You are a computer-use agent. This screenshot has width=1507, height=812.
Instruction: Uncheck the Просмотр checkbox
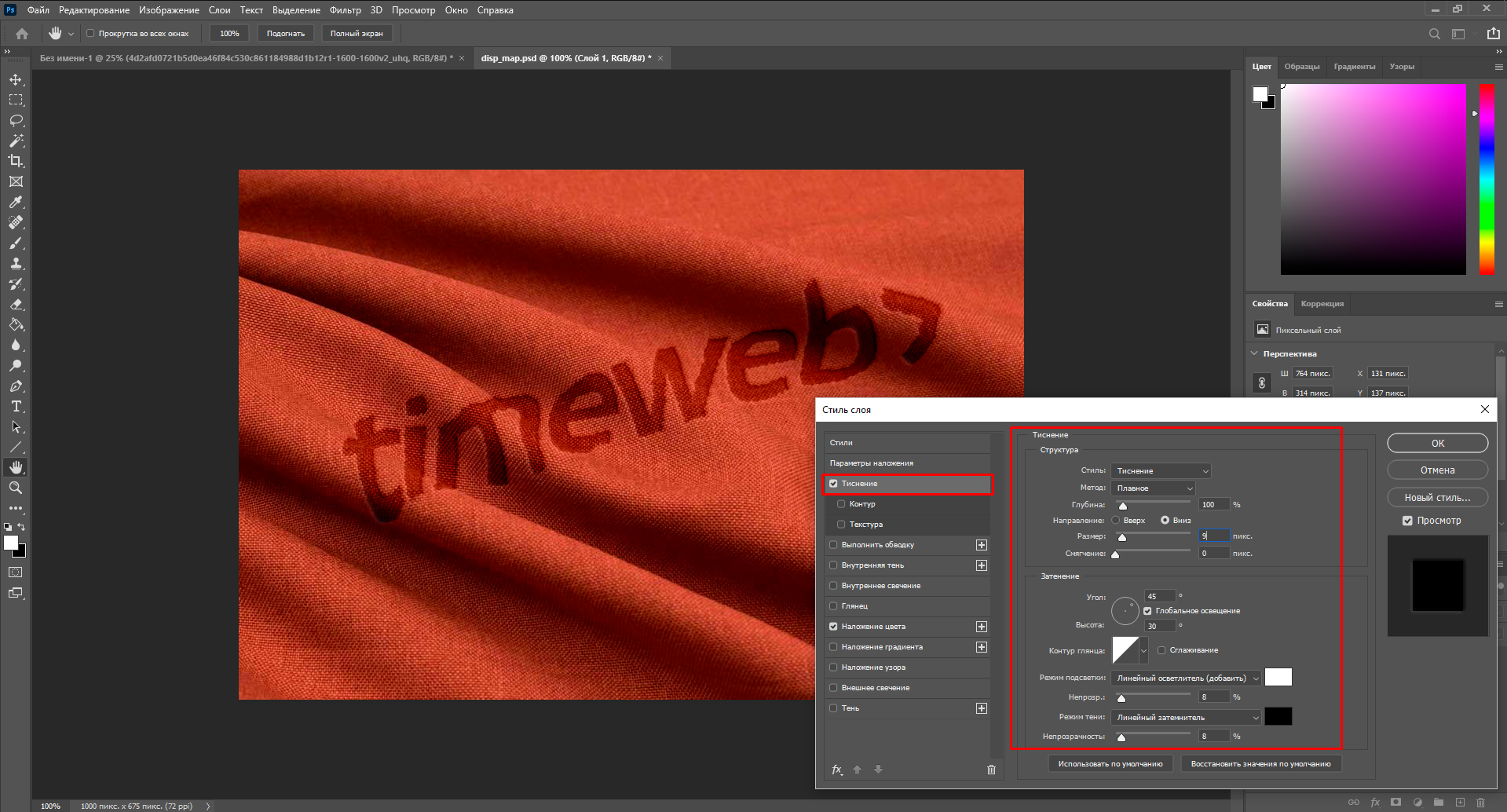click(1407, 521)
